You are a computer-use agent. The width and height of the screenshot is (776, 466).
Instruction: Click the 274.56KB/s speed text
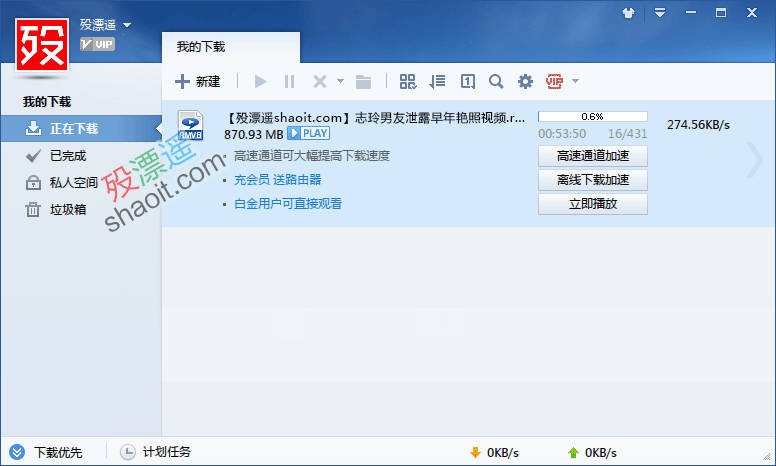click(x=698, y=125)
